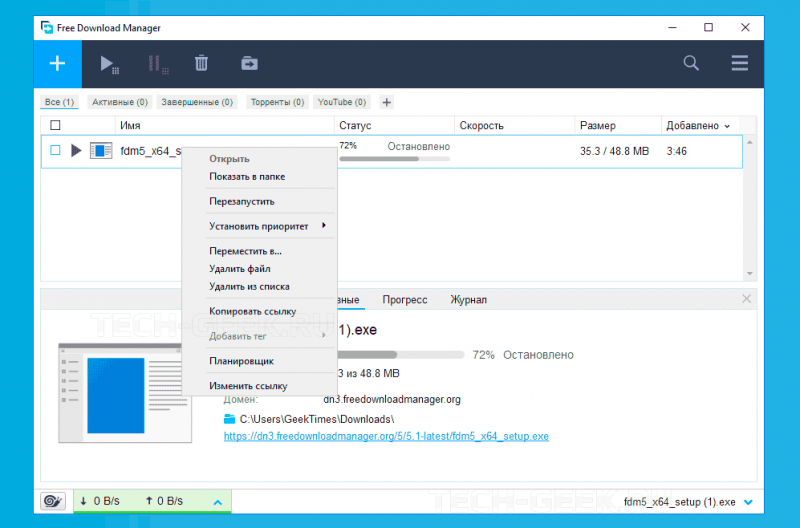Switch to the Активные (0) filter tab
The width and height of the screenshot is (800, 528).
pyautogui.click(x=120, y=102)
